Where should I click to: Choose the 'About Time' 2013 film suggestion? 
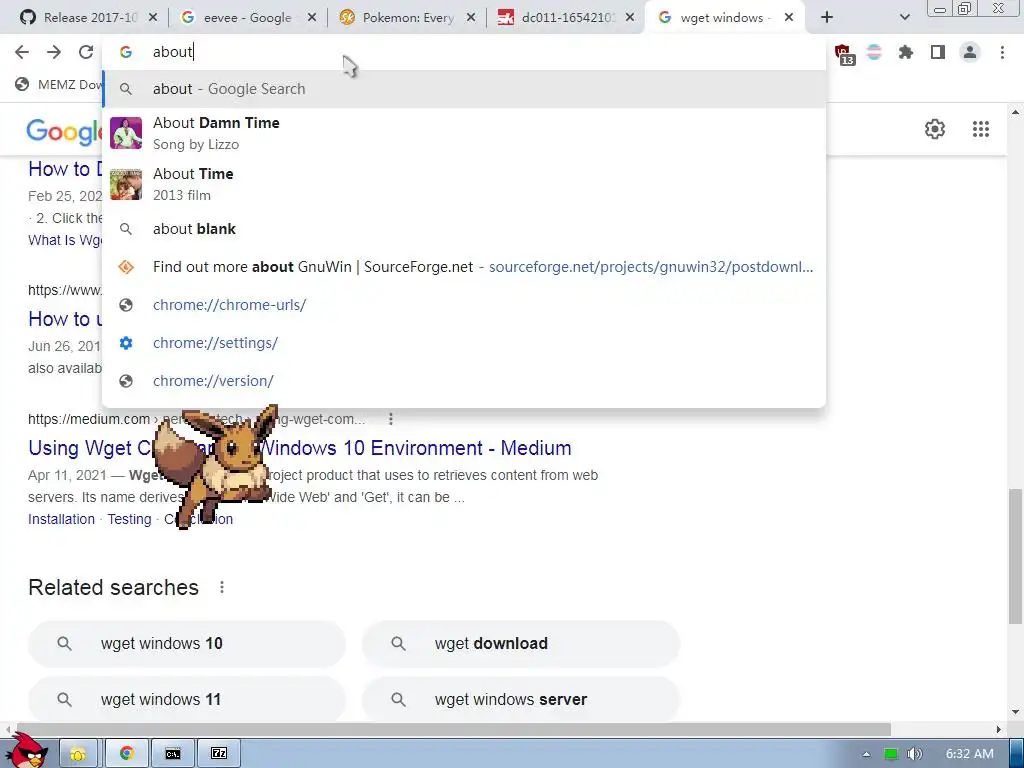(x=464, y=184)
